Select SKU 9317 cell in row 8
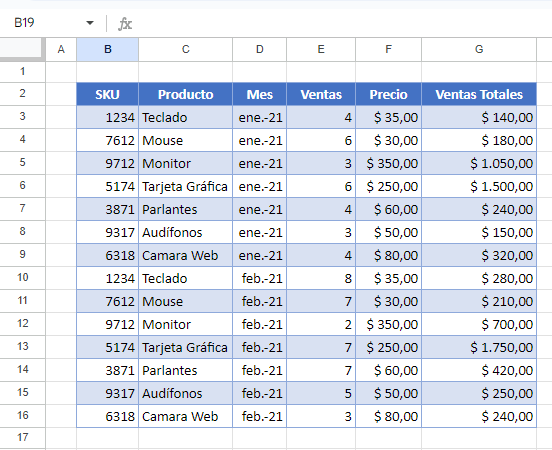 tap(107, 232)
